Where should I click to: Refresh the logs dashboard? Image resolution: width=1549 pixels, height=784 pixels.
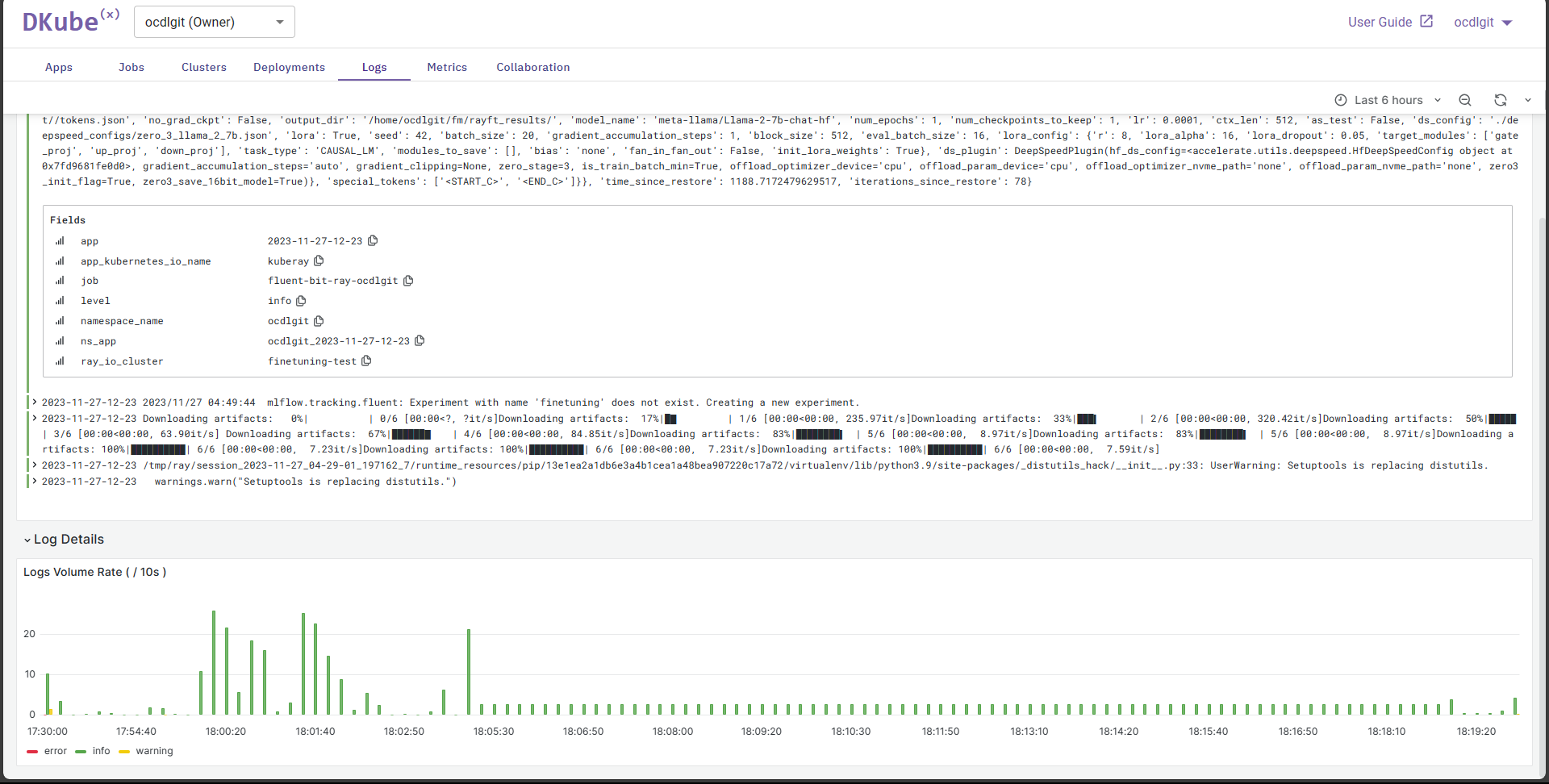(x=1500, y=100)
